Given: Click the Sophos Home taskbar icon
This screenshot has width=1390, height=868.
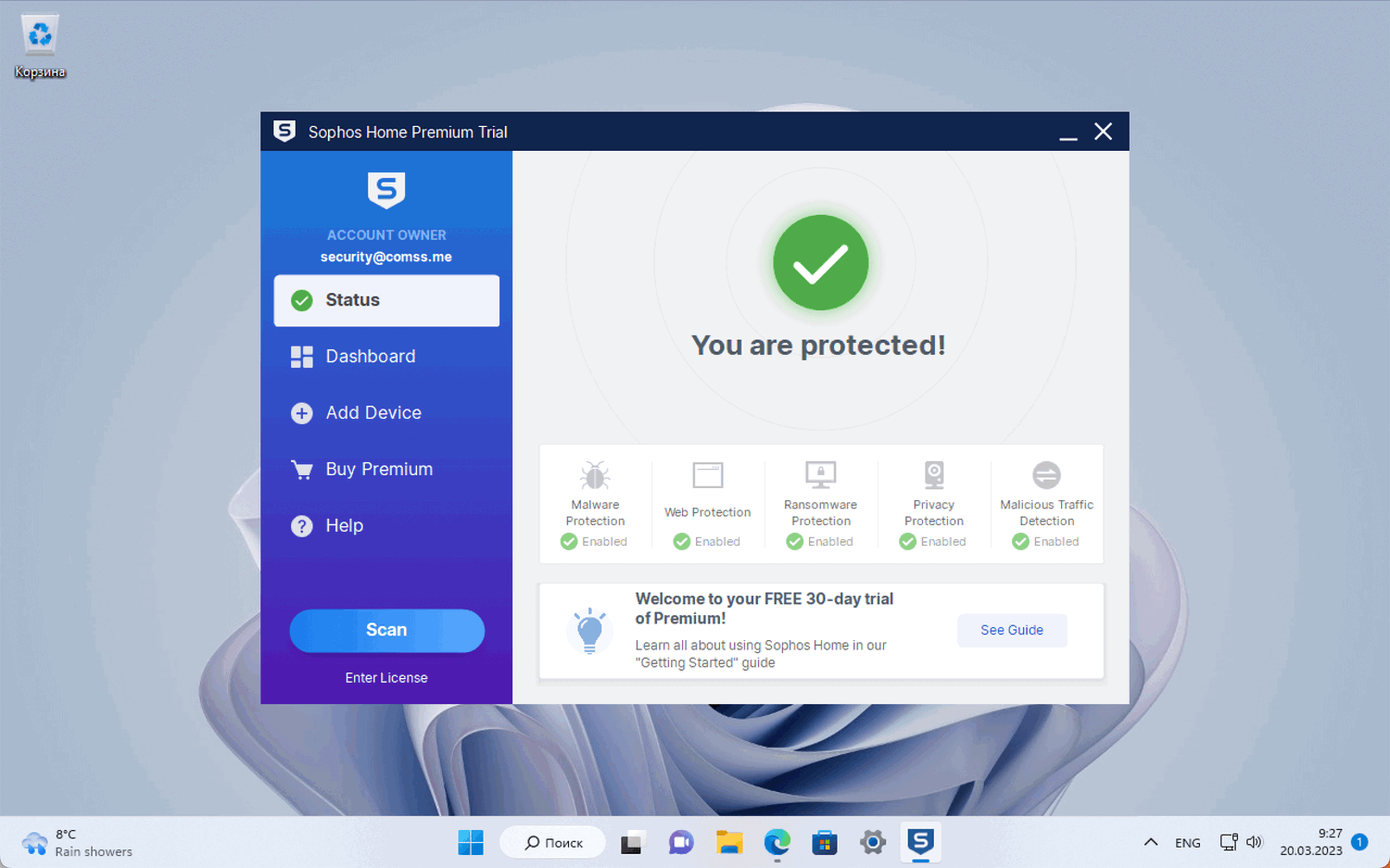Looking at the screenshot, I should [920, 842].
